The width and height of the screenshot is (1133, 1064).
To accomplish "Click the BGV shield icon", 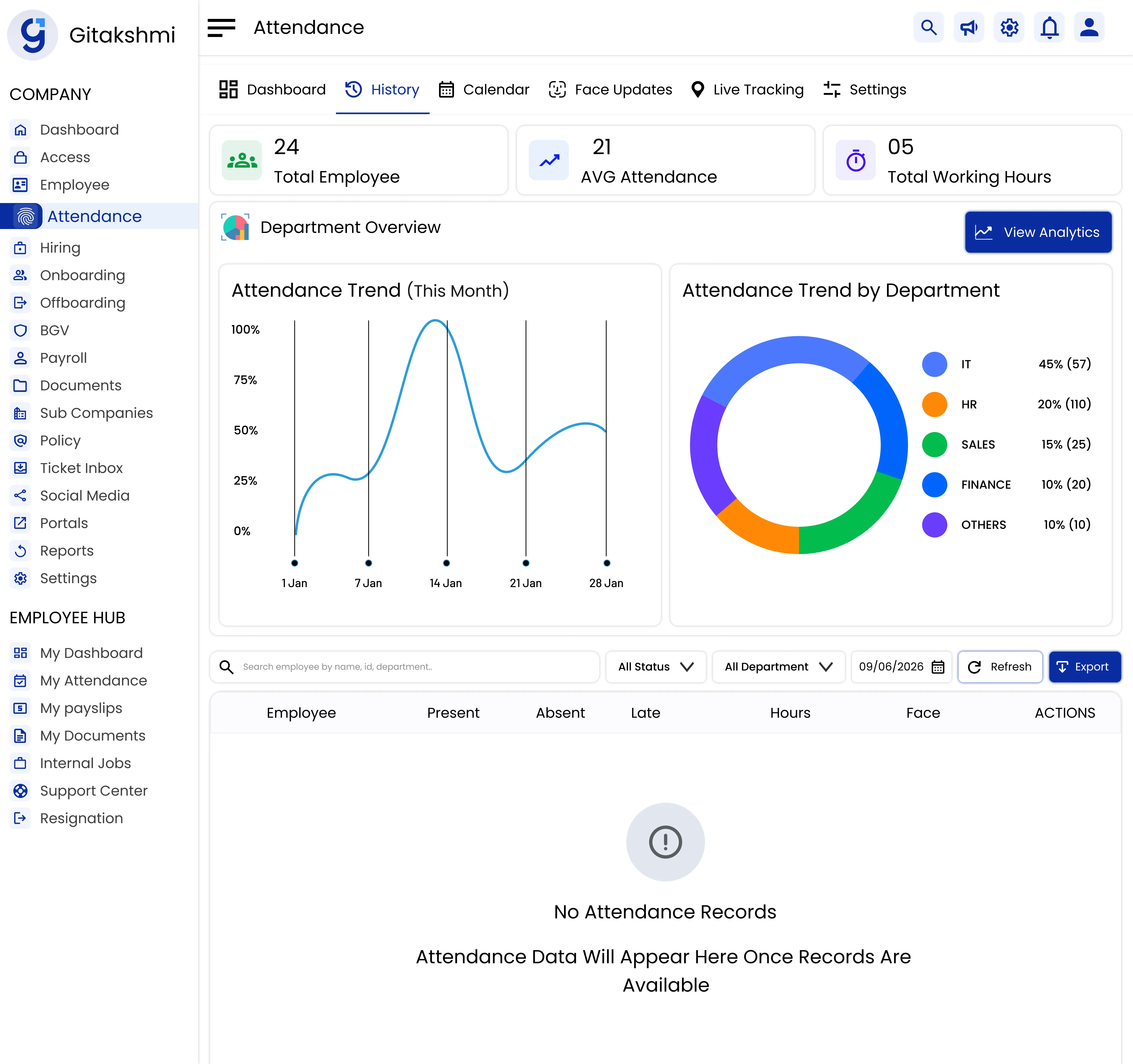I will 20,331.
